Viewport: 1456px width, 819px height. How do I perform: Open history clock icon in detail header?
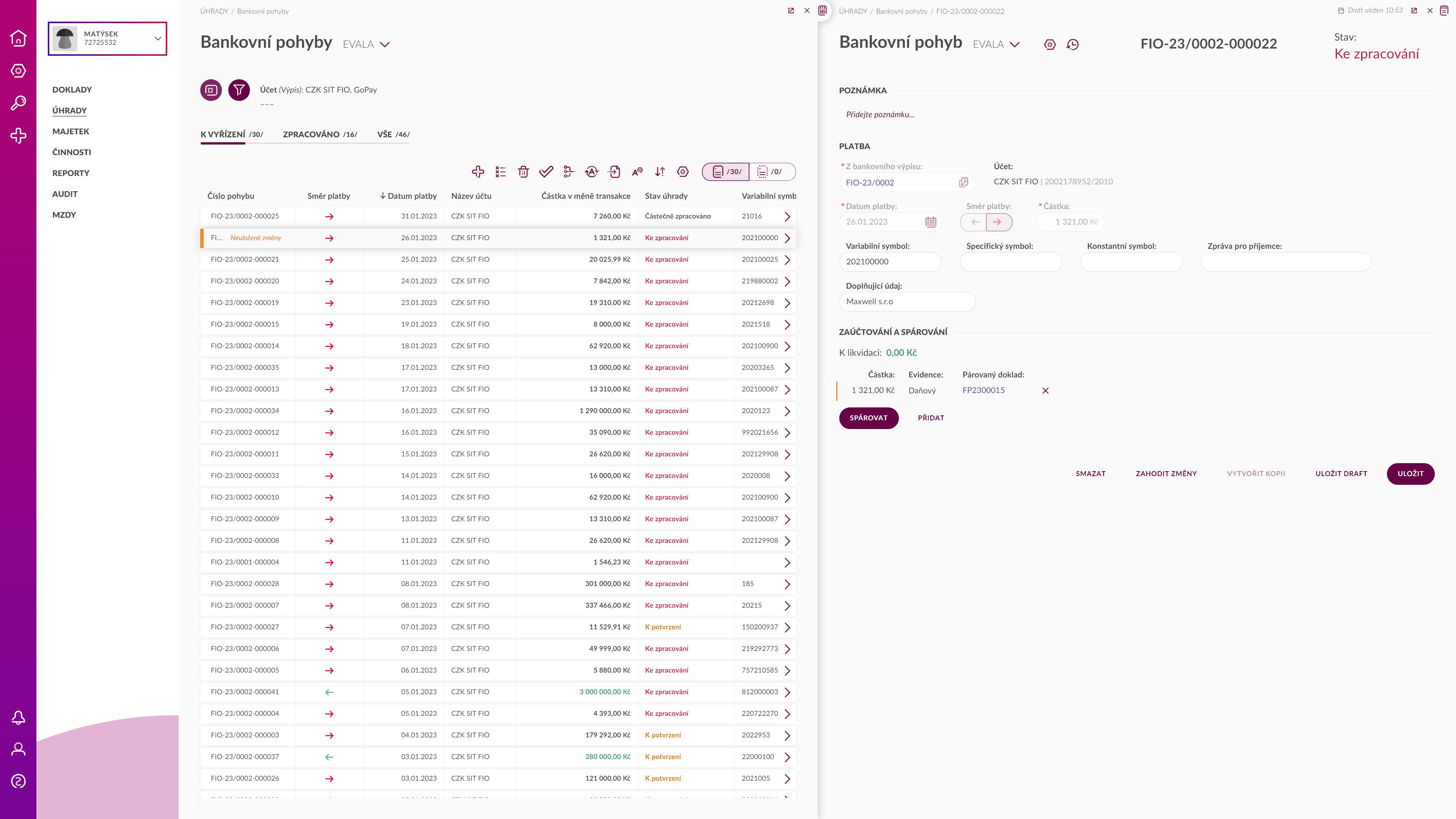[1072, 45]
